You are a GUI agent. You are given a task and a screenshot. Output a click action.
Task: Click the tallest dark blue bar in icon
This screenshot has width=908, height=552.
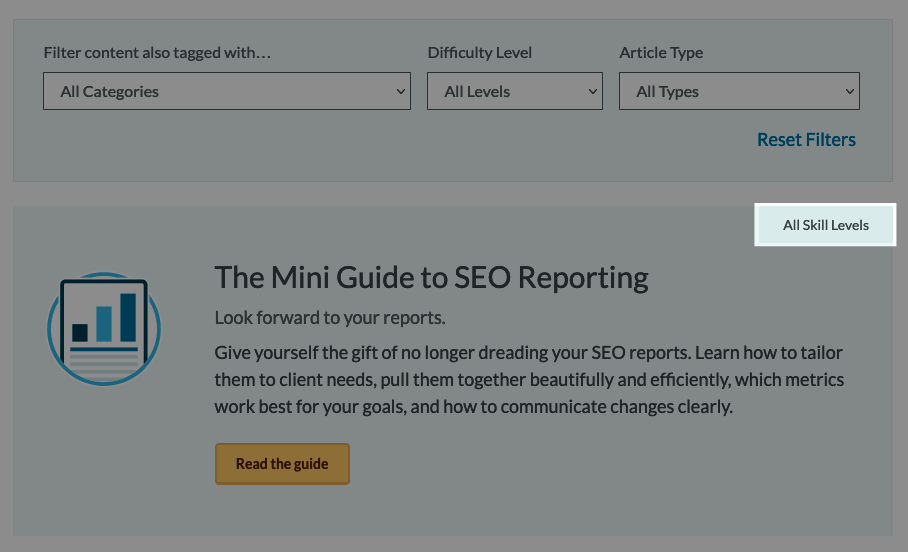tap(128, 317)
